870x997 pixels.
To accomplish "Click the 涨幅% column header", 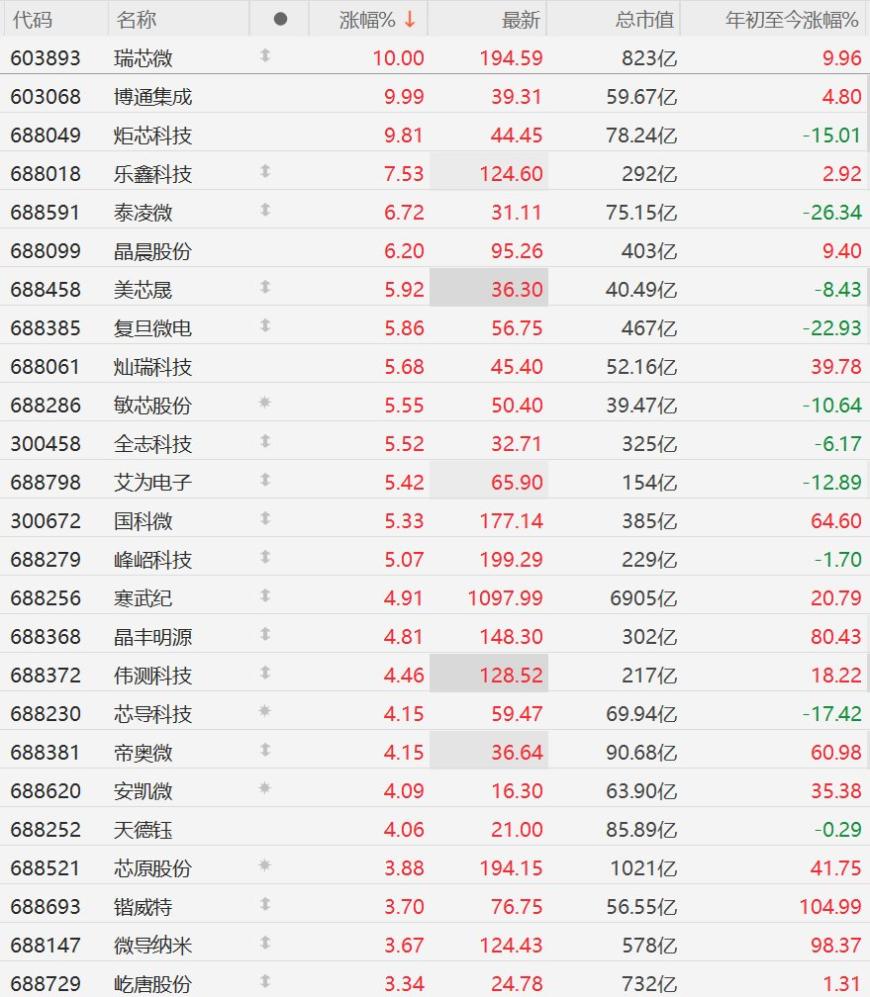I will click(x=367, y=20).
